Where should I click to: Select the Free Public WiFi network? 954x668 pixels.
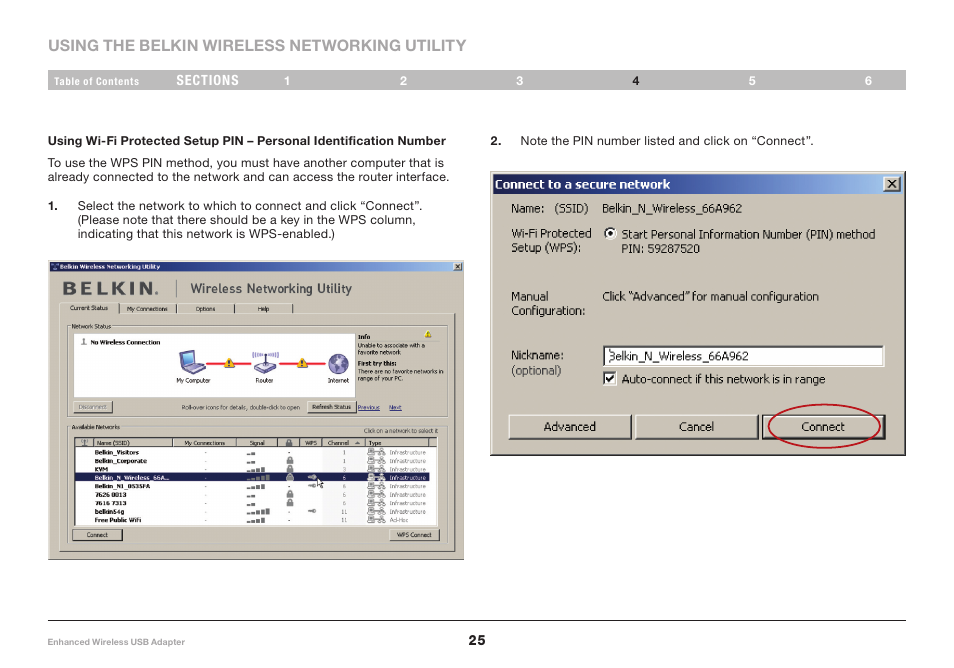click(x=252, y=520)
